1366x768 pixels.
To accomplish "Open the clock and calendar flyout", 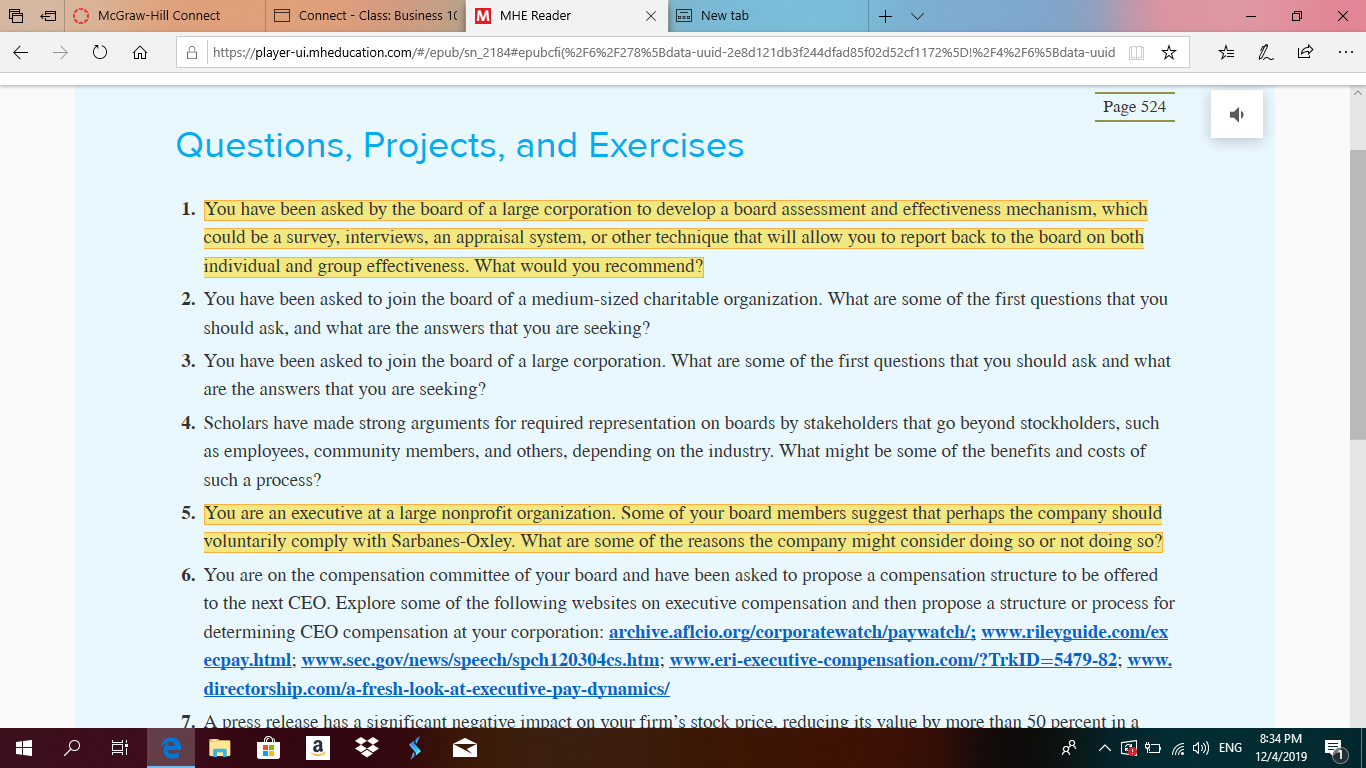I will click(1279, 748).
